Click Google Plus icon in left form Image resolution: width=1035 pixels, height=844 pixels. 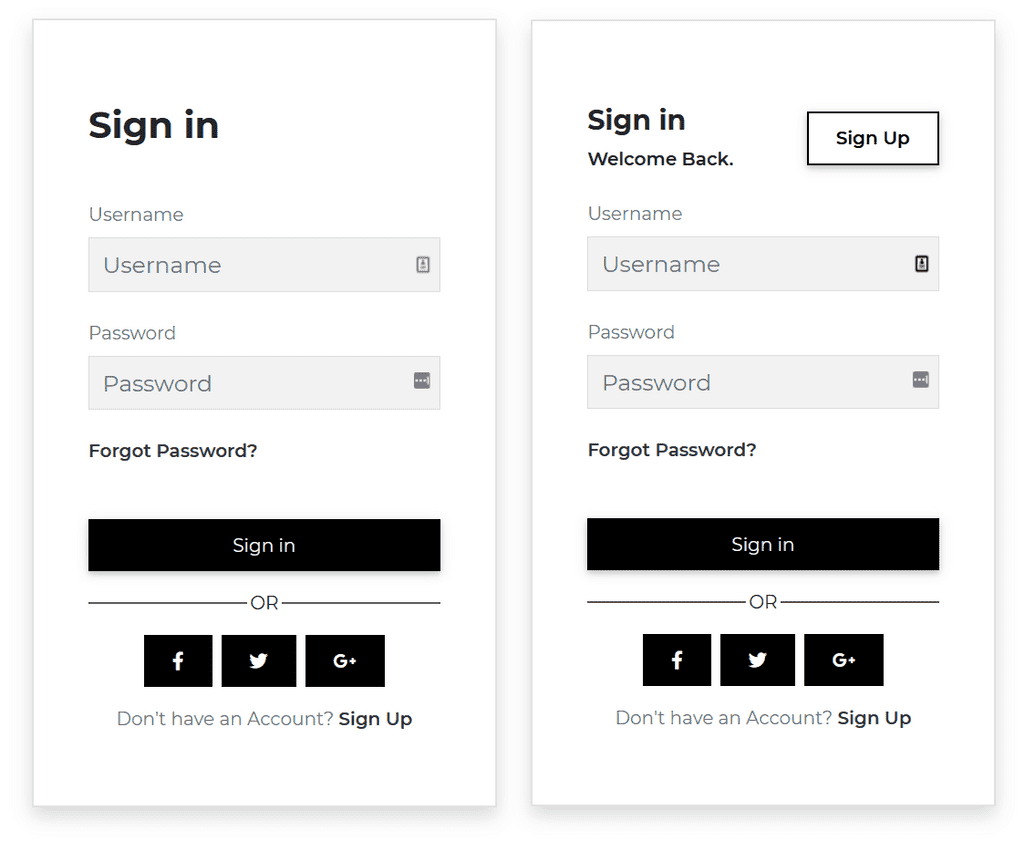[345, 661]
